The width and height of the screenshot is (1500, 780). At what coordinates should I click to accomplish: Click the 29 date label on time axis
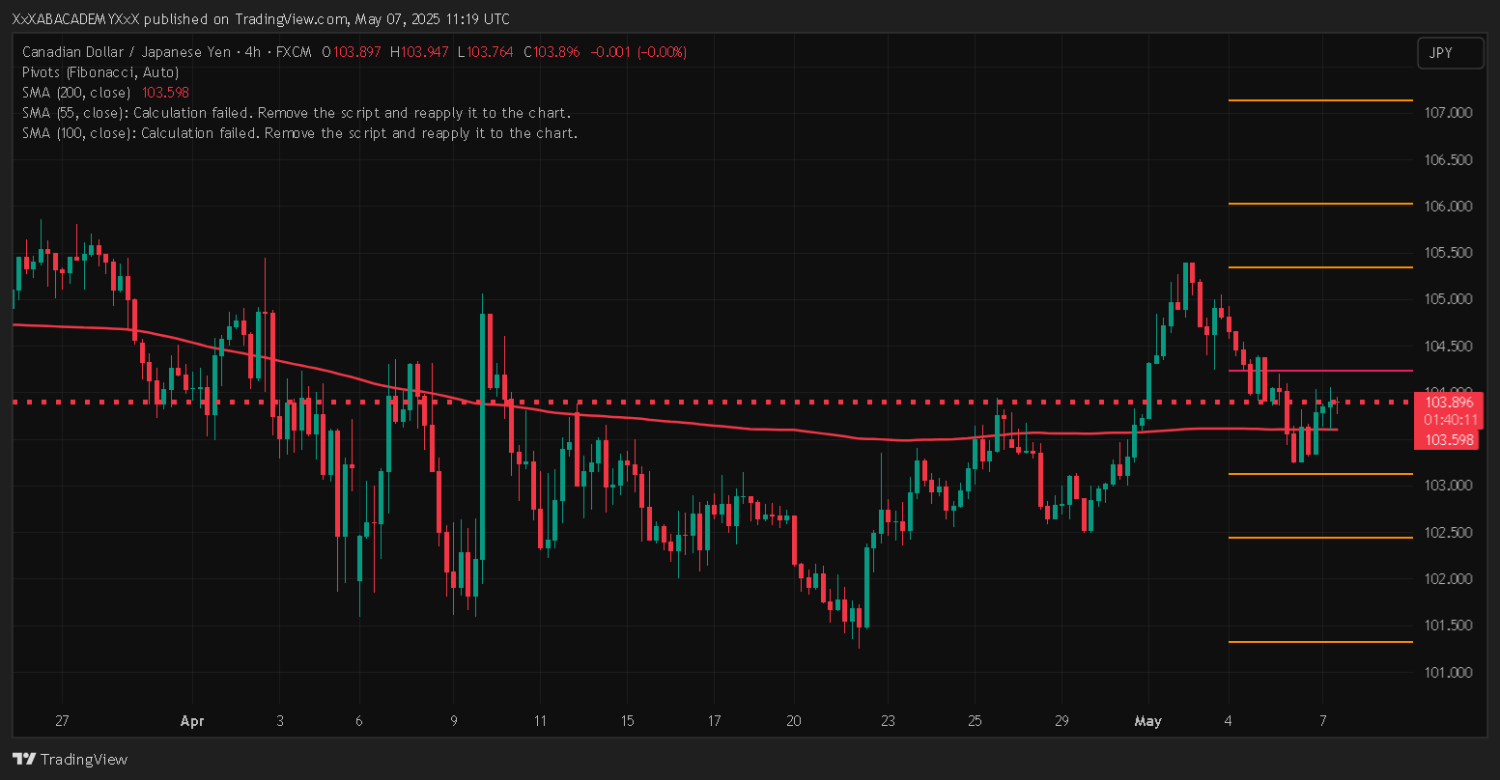click(x=1062, y=721)
